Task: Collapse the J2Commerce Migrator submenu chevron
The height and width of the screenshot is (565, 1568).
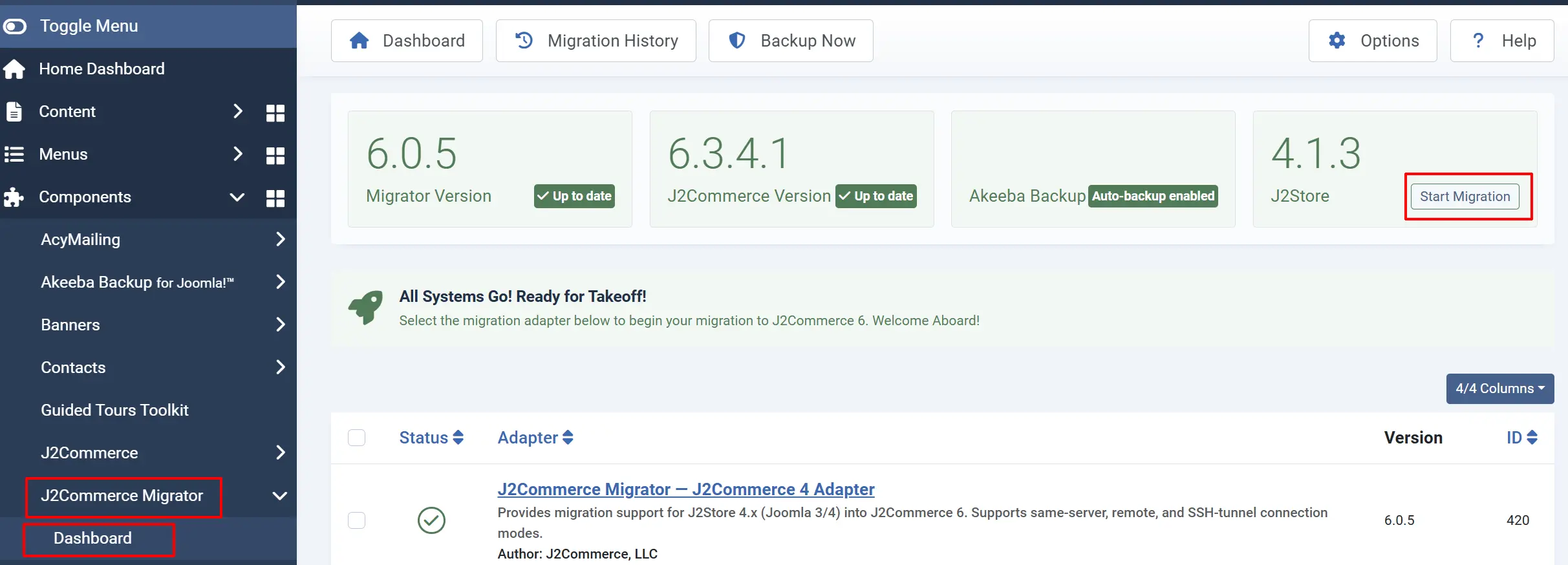Action: coord(280,496)
